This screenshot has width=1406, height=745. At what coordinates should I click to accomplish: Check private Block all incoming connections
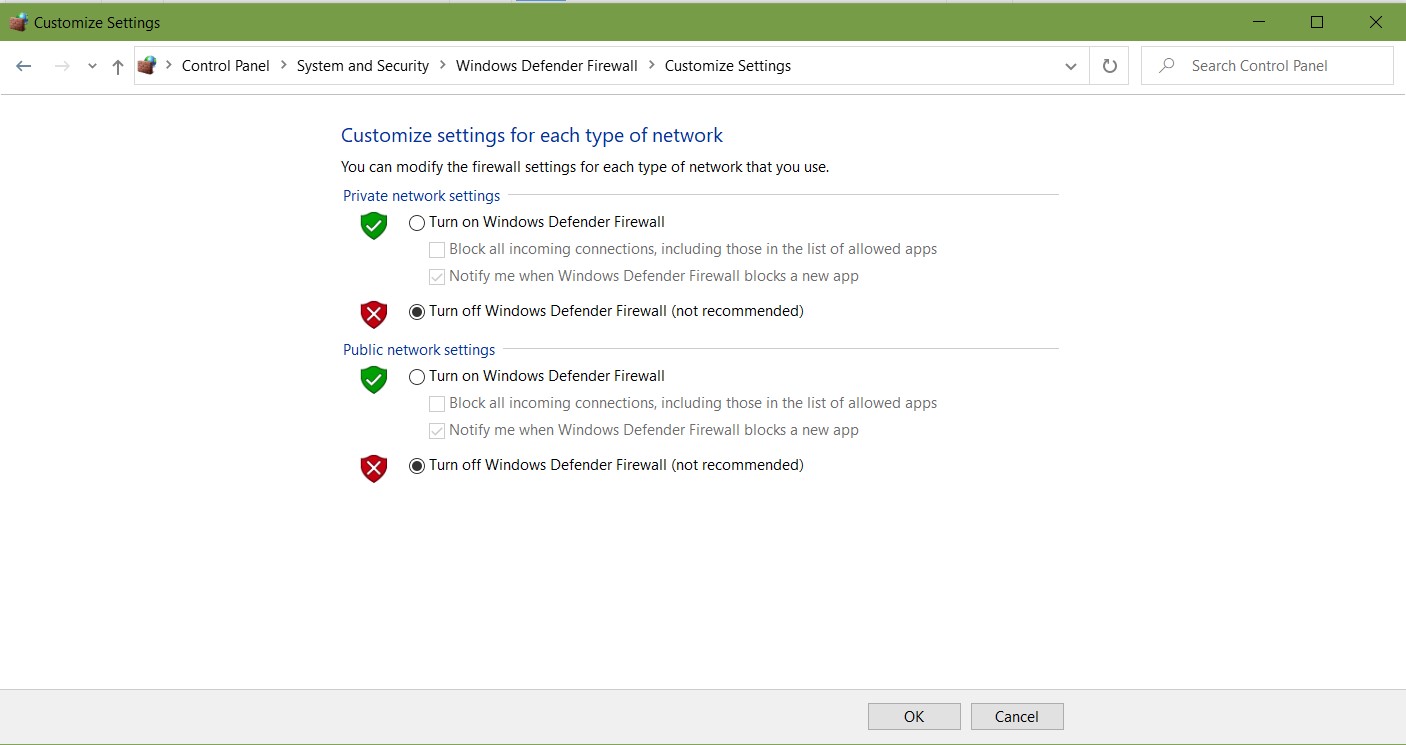pyautogui.click(x=437, y=250)
